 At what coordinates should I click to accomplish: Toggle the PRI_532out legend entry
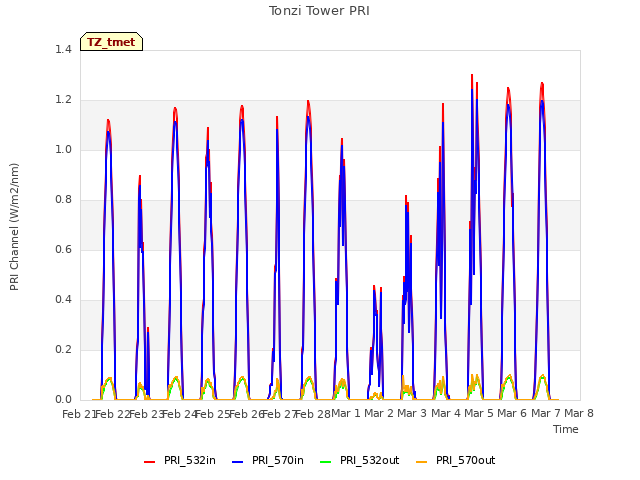point(360,460)
